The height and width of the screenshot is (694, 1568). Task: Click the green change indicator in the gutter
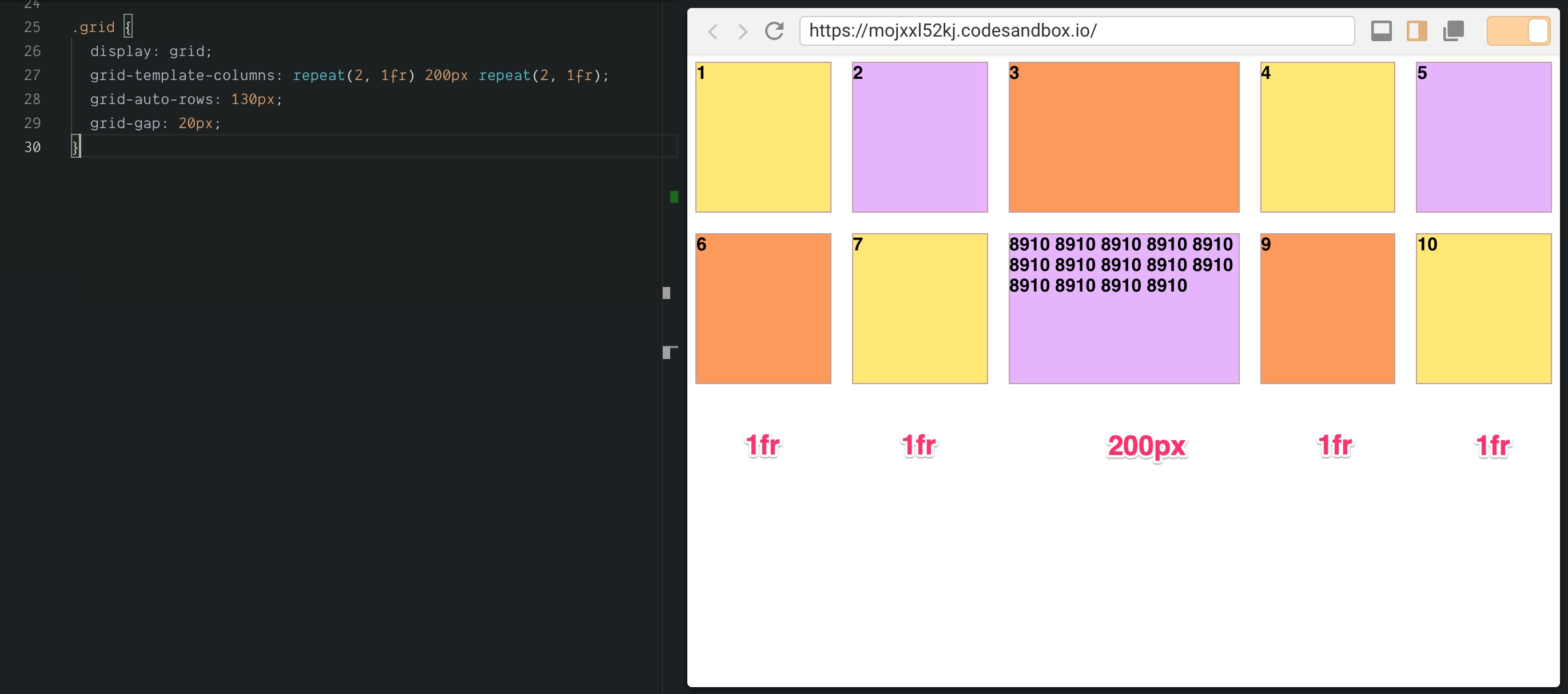(673, 197)
